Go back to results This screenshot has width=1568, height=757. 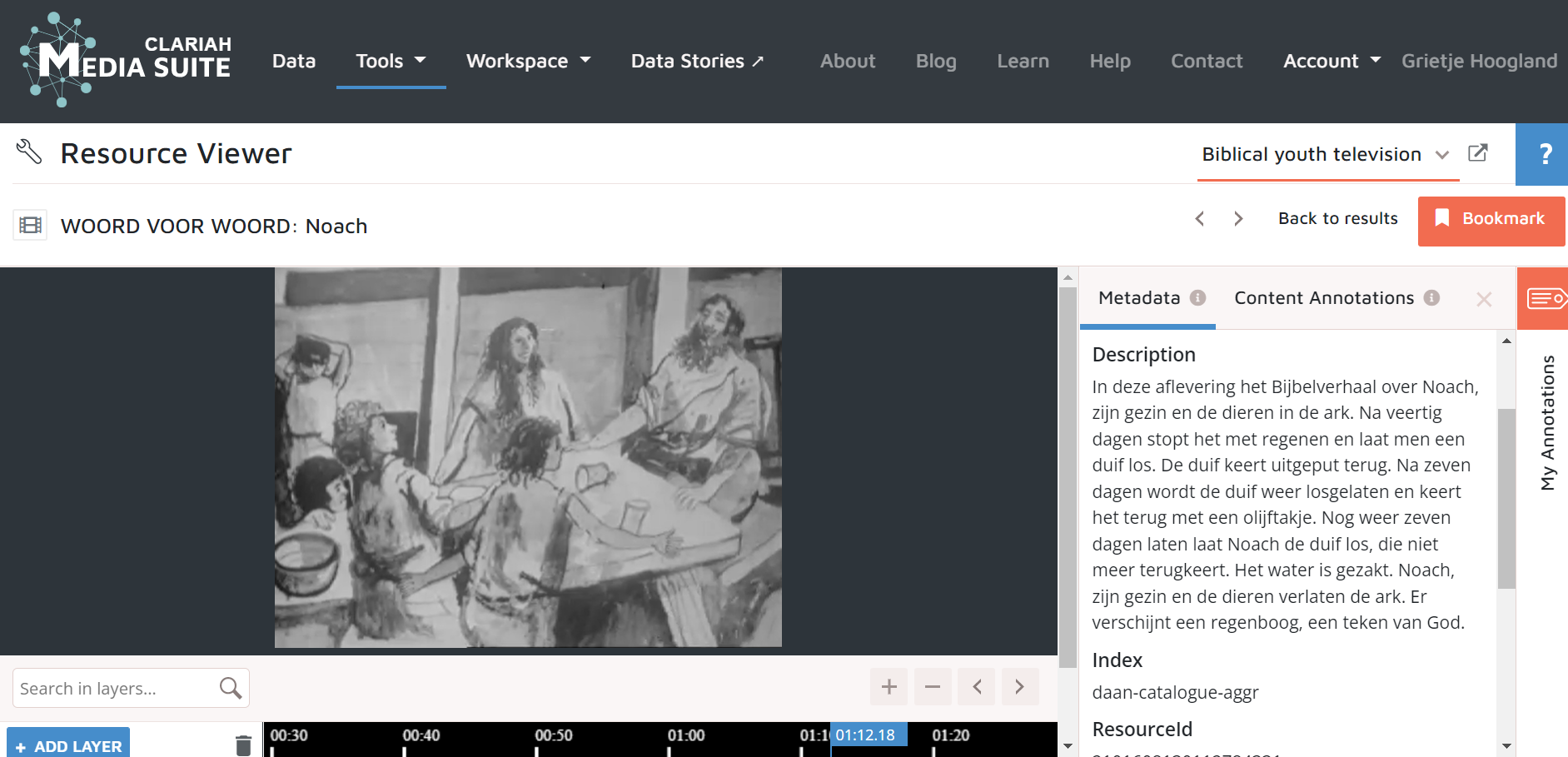click(x=1337, y=218)
